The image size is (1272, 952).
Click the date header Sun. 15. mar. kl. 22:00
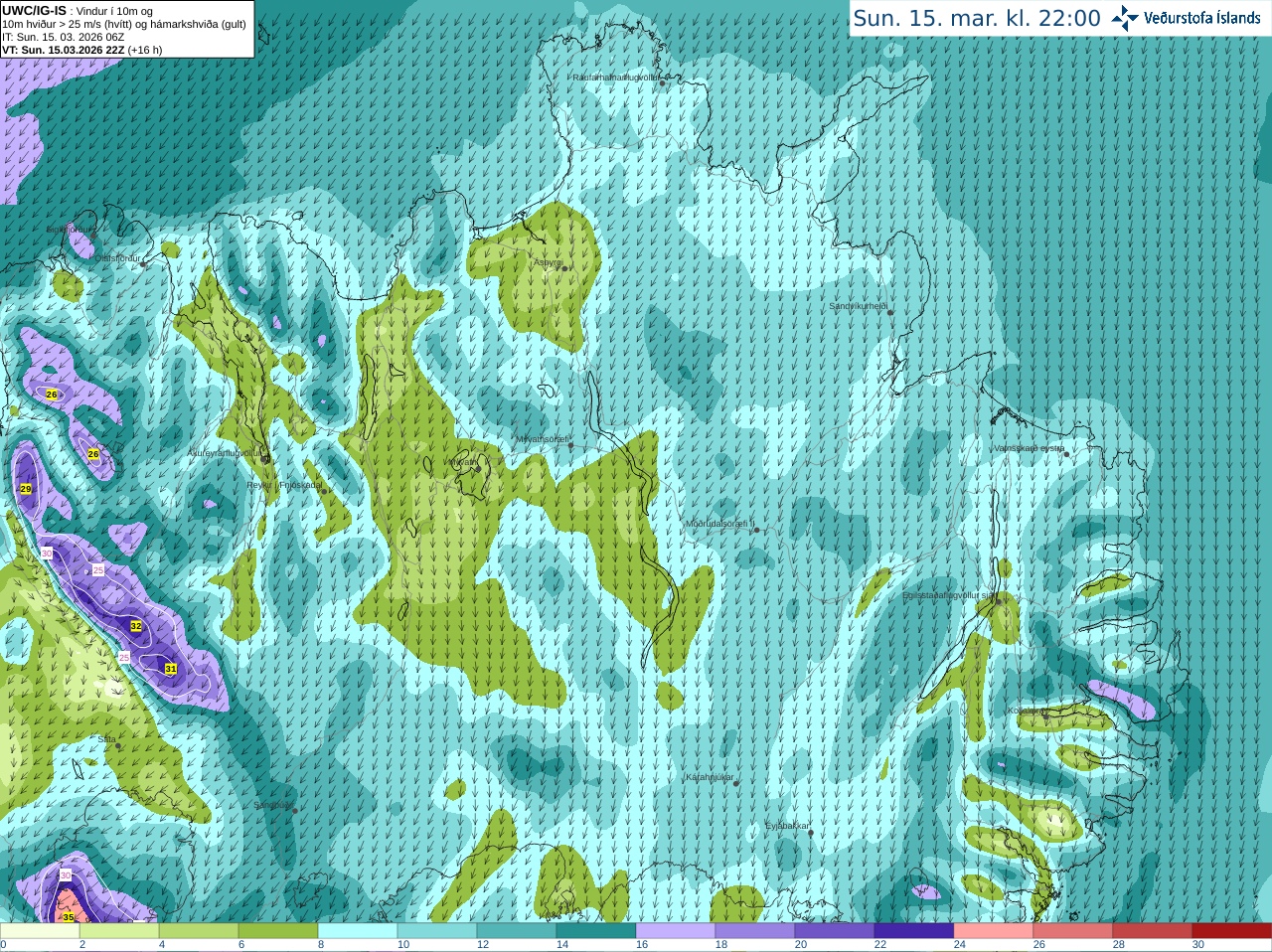pos(977,18)
